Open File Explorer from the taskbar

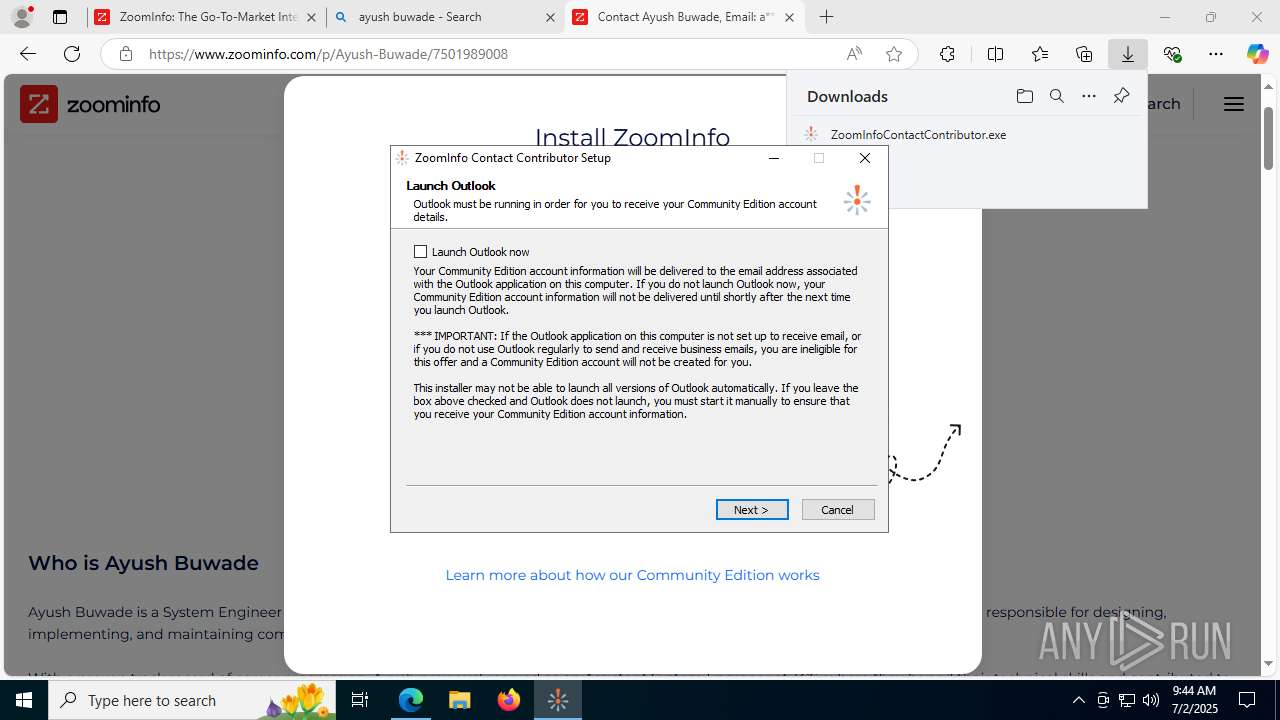coord(460,700)
